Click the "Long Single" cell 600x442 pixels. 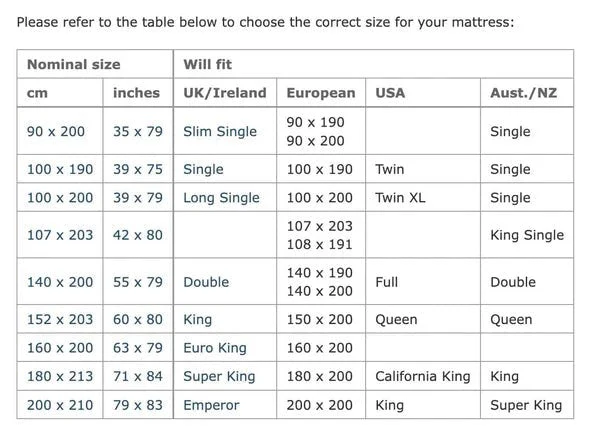click(x=221, y=198)
